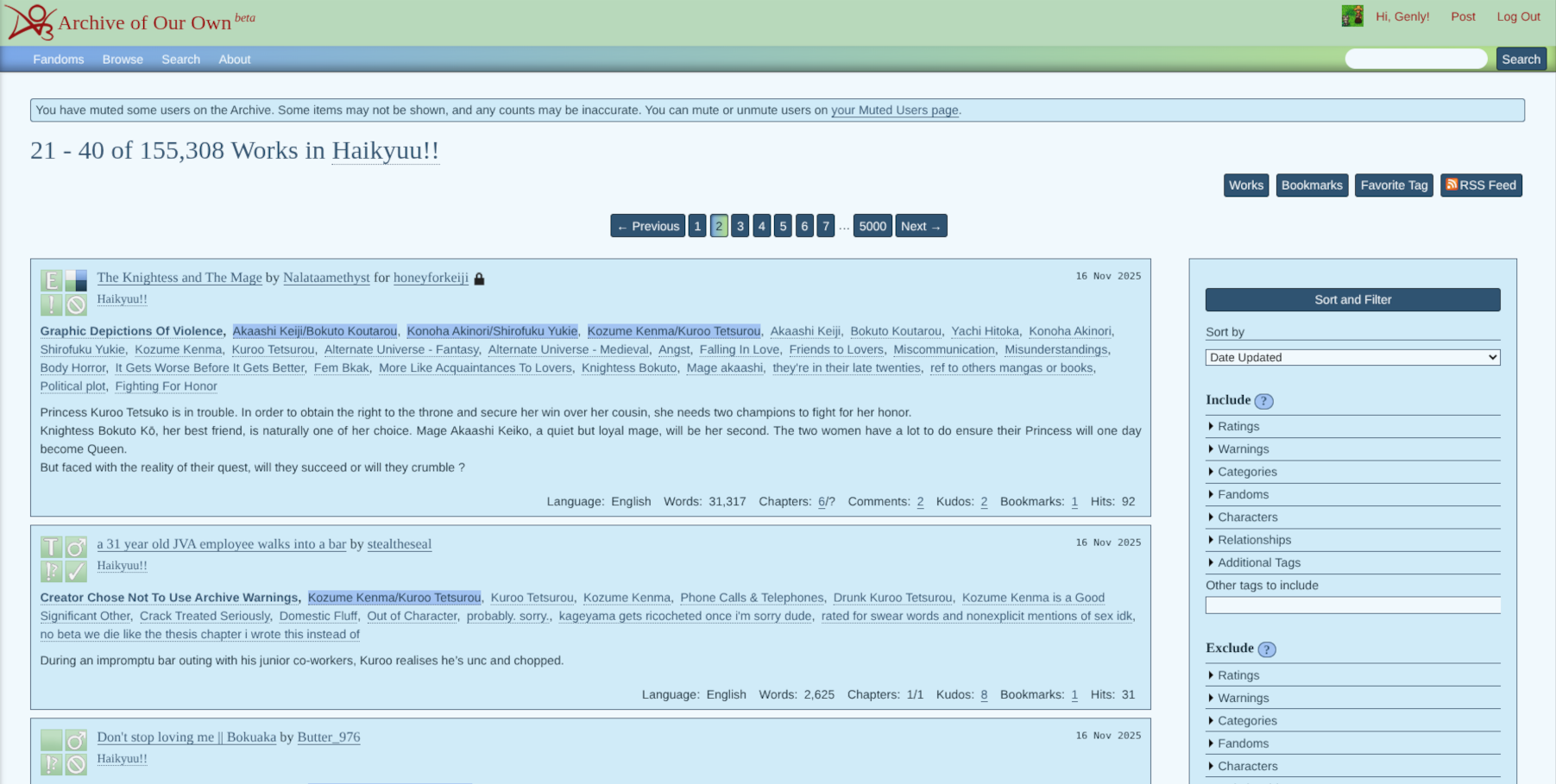This screenshot has height=784, width=1556.
Task: Click the Exclude section help question mark
Action: coord(1266,649)
